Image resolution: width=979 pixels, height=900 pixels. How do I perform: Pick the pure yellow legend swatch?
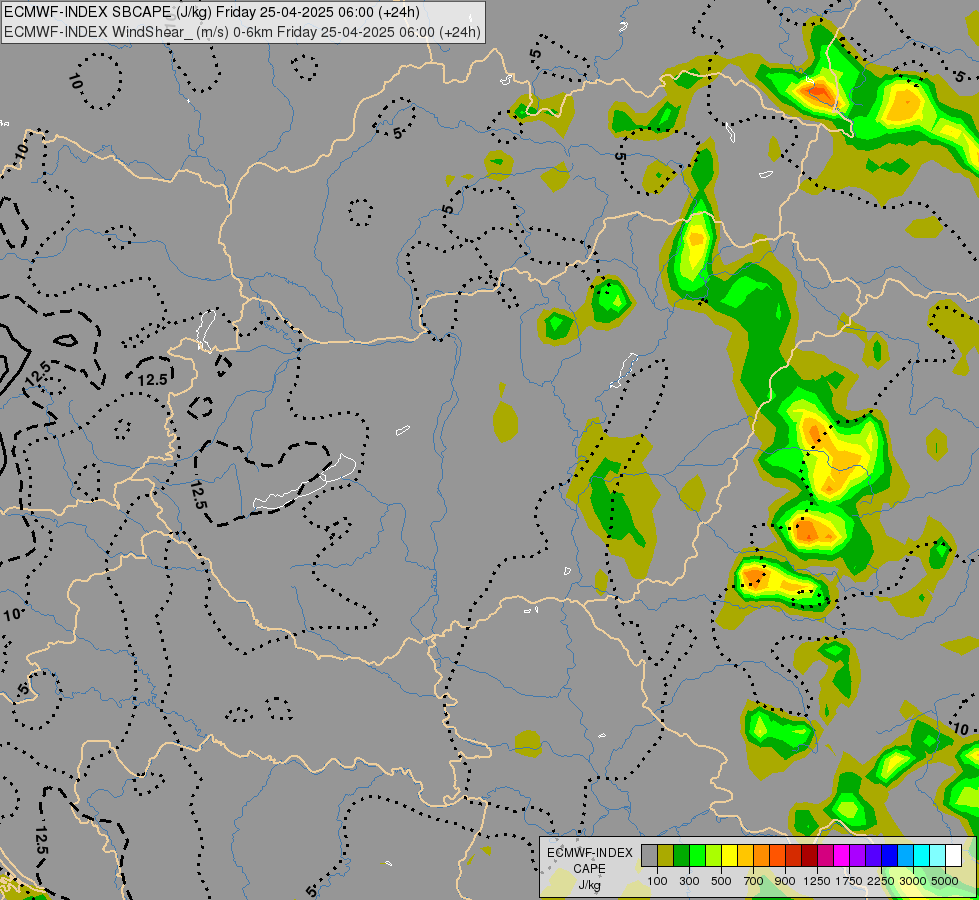tap(729, 856)
